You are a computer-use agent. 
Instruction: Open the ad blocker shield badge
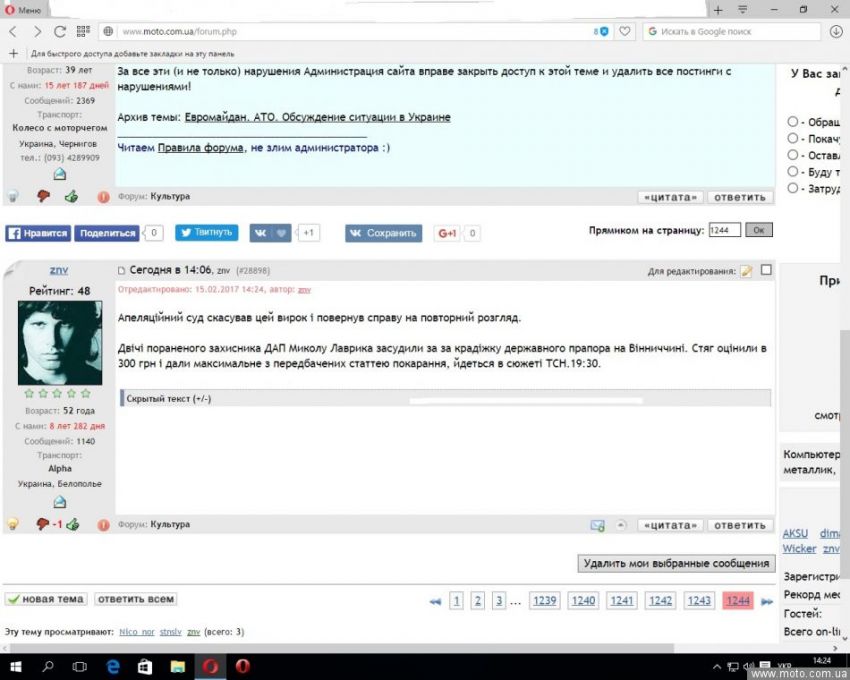click(x=601, y=31)
